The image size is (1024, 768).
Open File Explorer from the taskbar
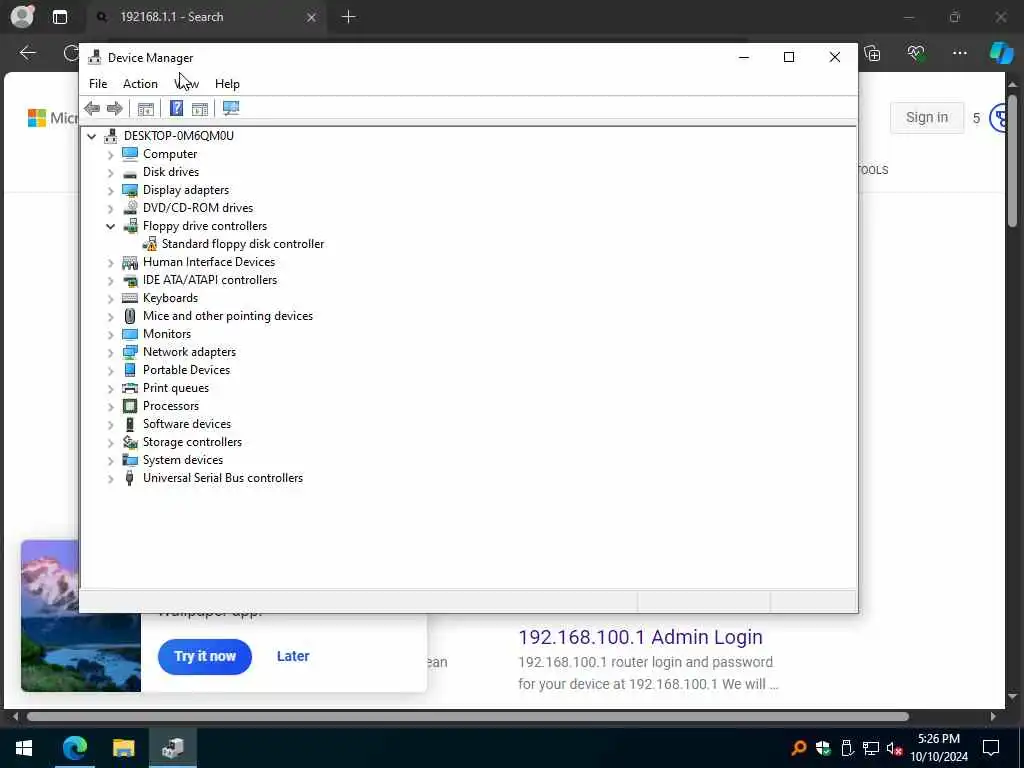coord(123,748)
